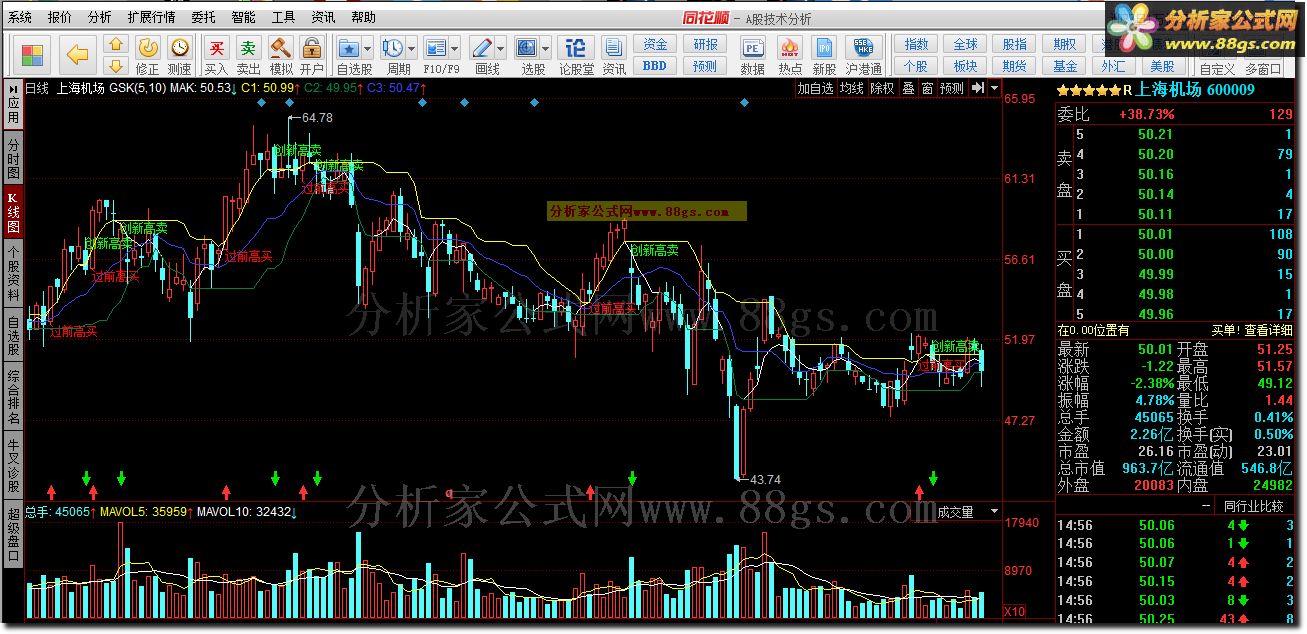Open 开户 account lock icon
This screenshot has height=634, width=1307.
point(312,55)
